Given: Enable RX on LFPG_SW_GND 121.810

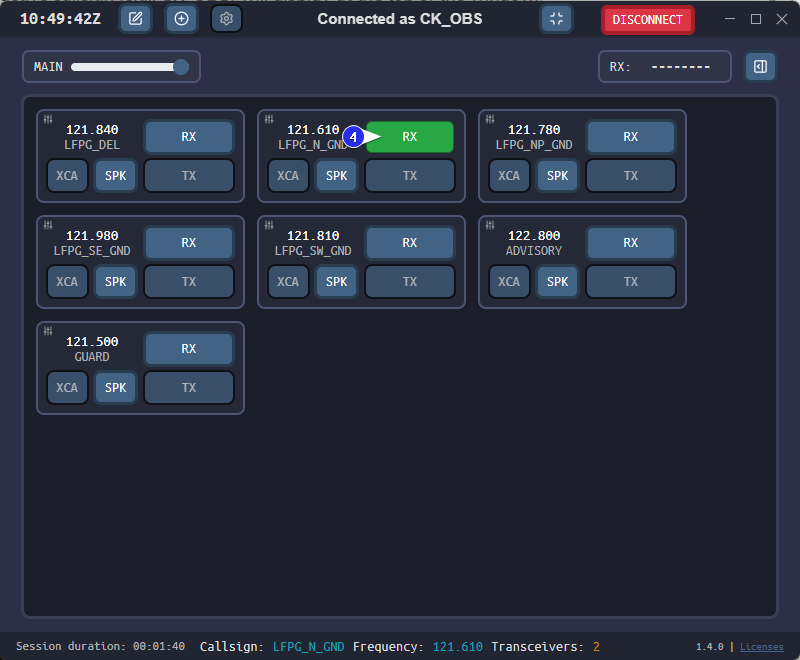Looking at the screenshot, I should click(410, 243).
